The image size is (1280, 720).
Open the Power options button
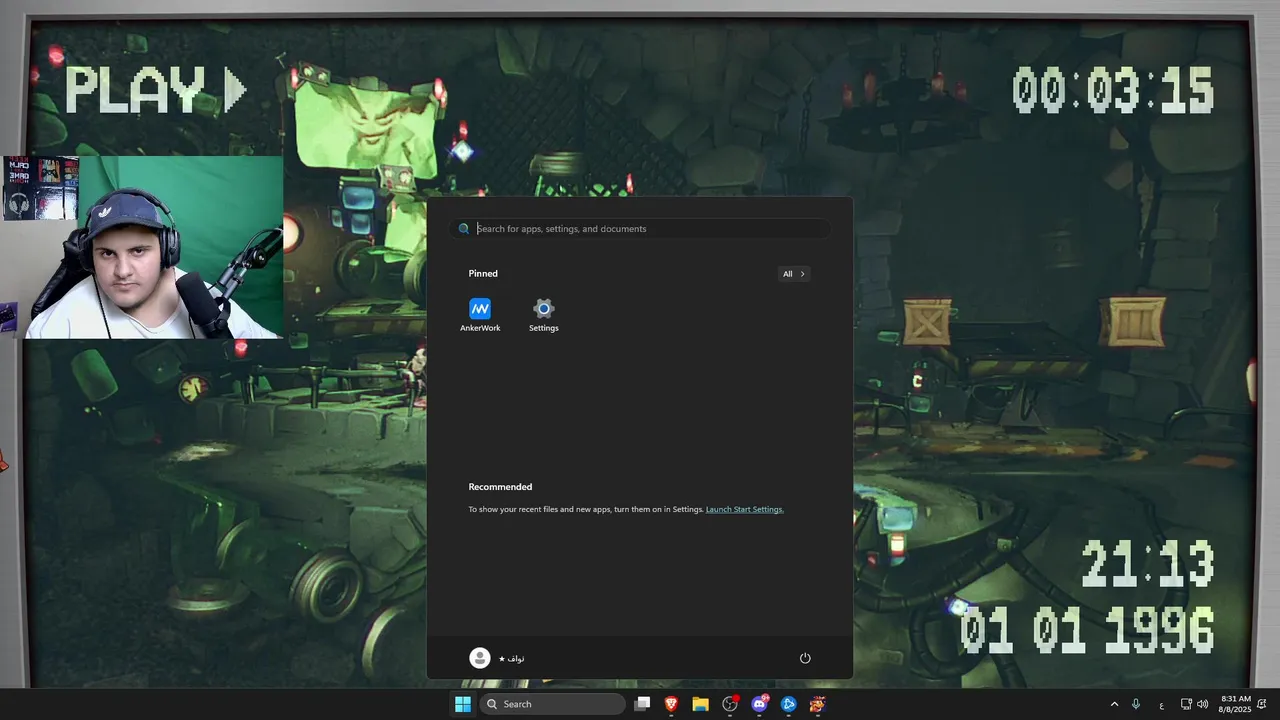point(805,658)
